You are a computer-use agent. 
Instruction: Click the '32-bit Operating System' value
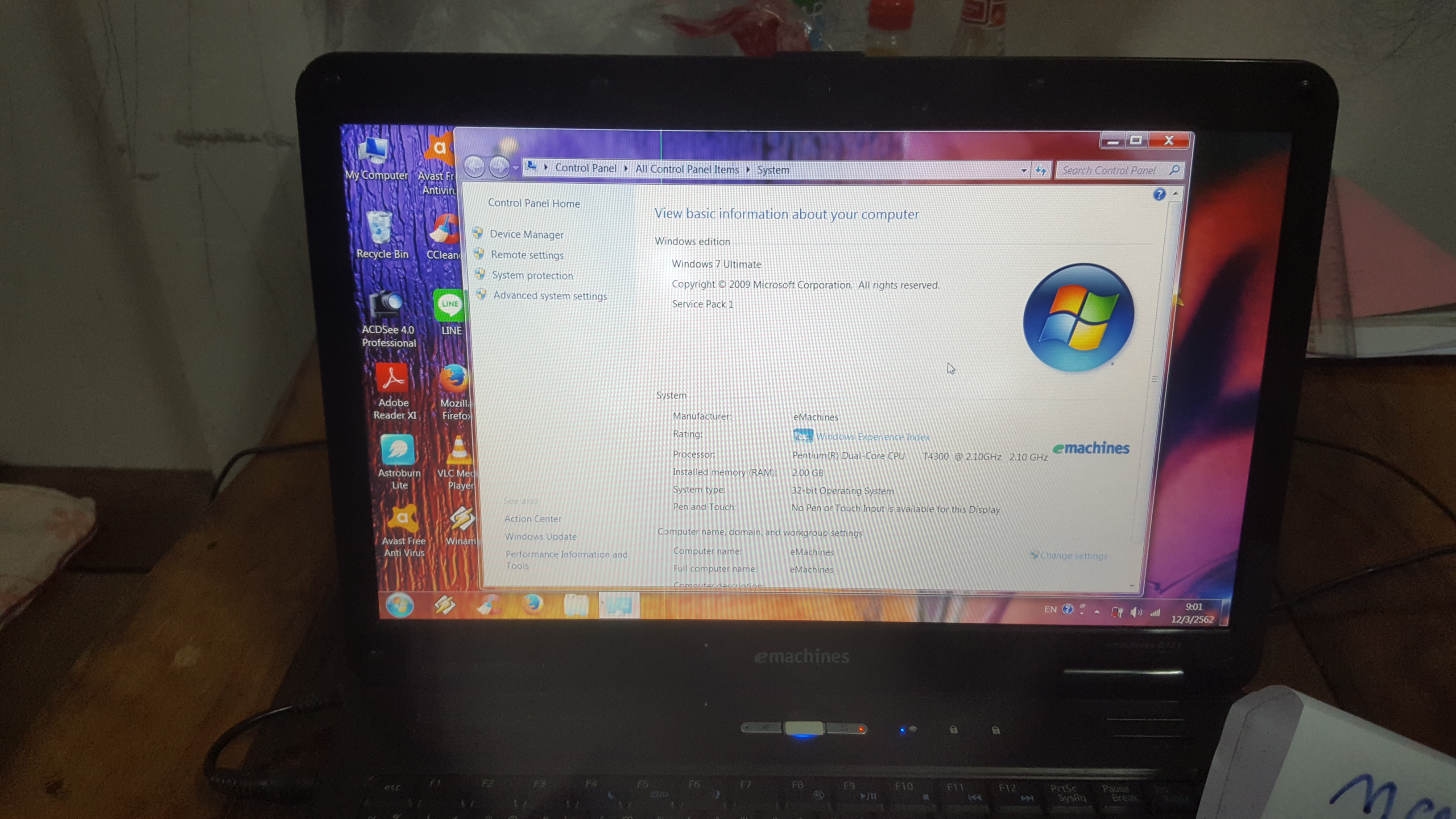click(842, 491)
